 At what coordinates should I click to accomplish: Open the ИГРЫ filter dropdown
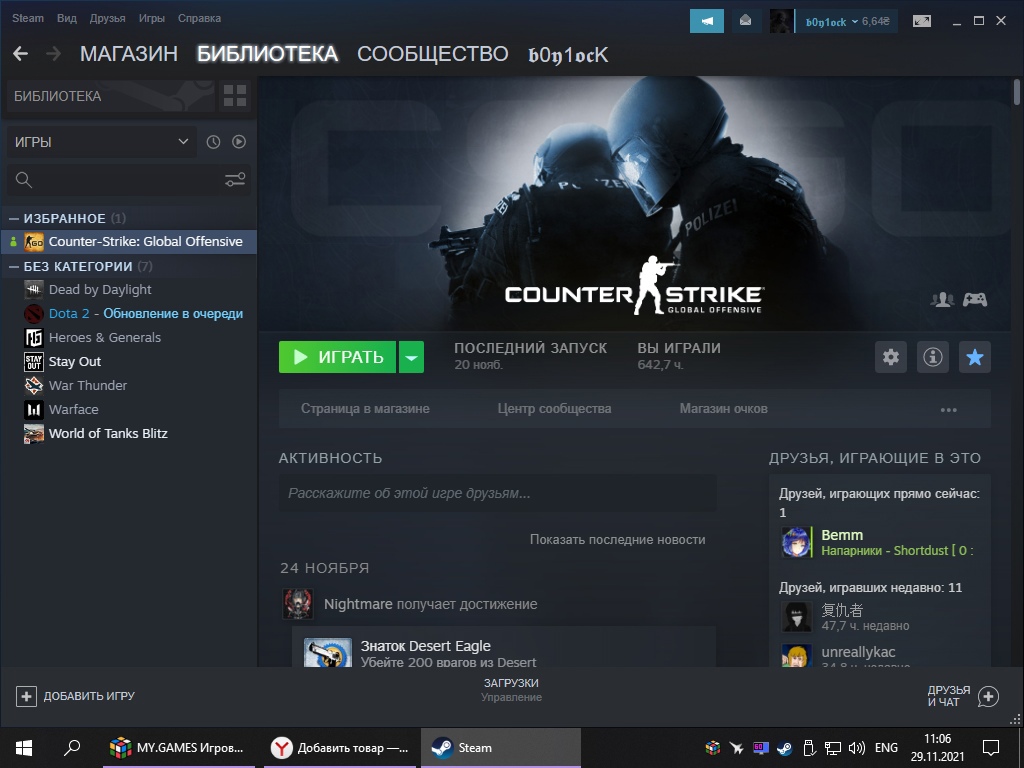[101, 142]
